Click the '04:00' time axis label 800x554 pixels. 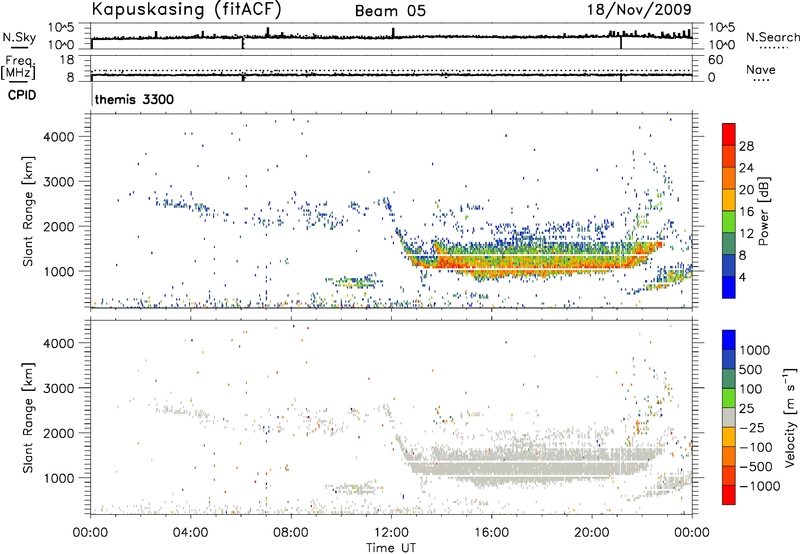(x=190, y=533)
